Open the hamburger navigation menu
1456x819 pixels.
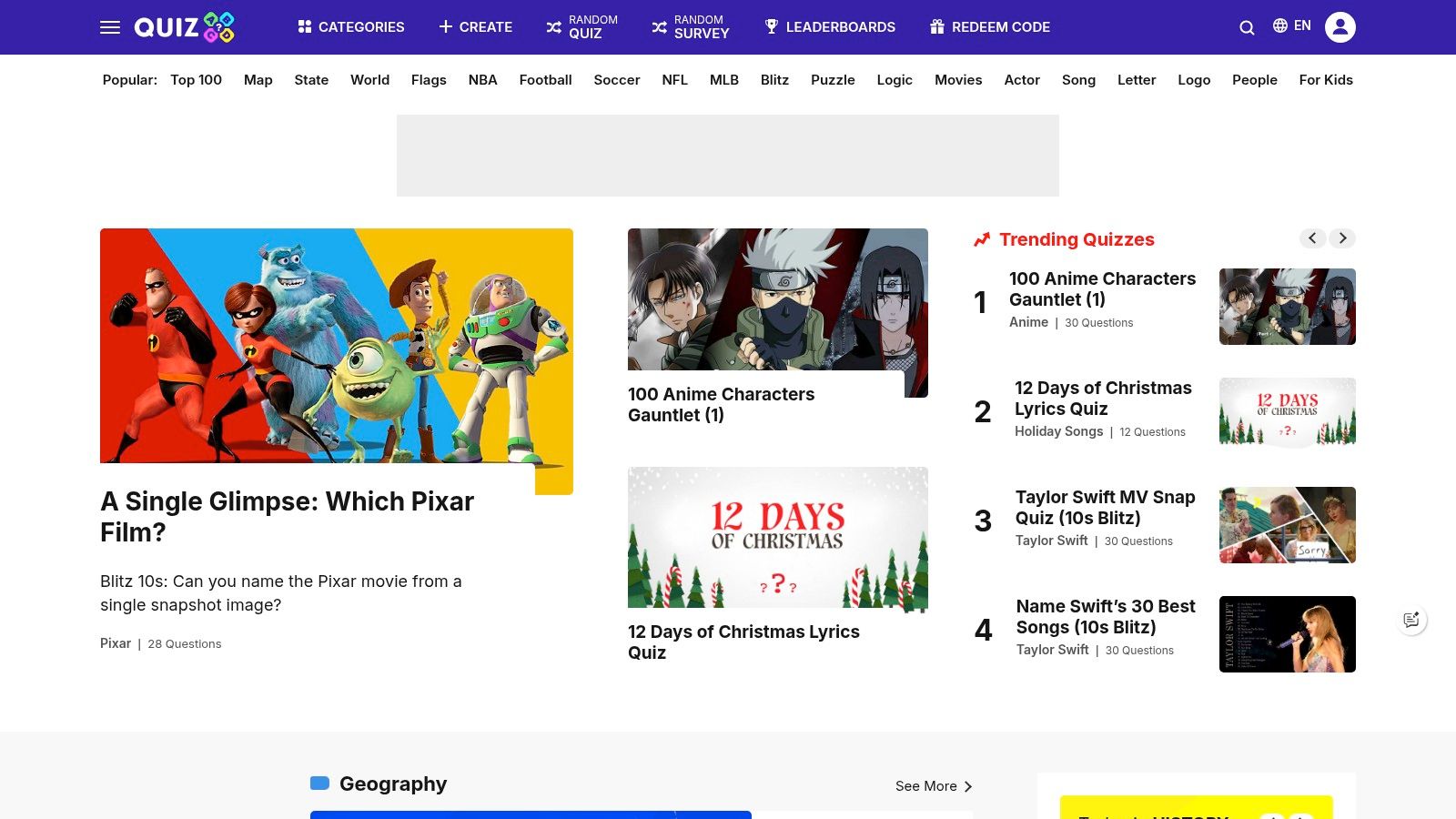tap(110, 27)
